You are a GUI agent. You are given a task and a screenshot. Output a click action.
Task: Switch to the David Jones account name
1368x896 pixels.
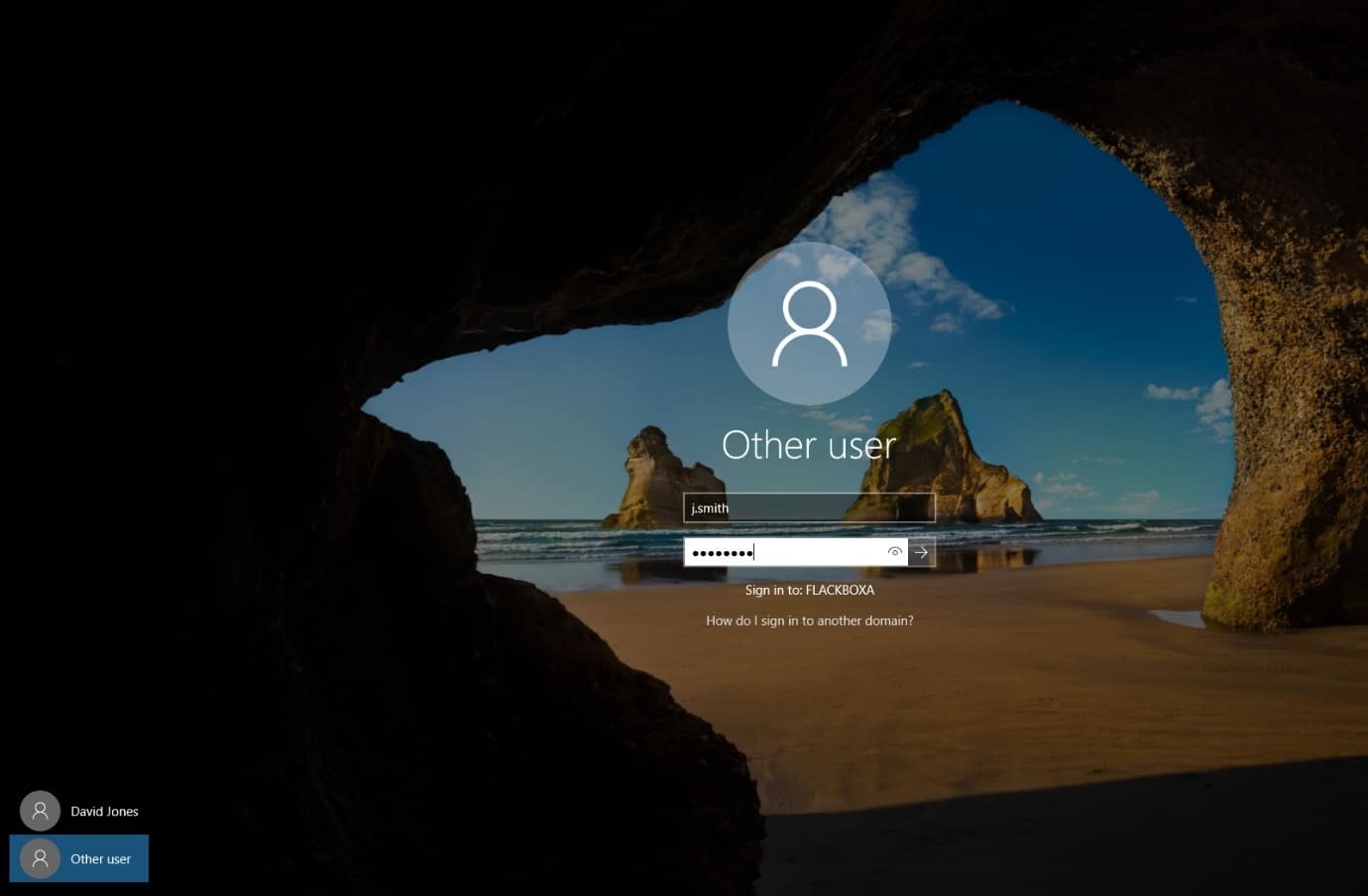[x=104, y=811]
